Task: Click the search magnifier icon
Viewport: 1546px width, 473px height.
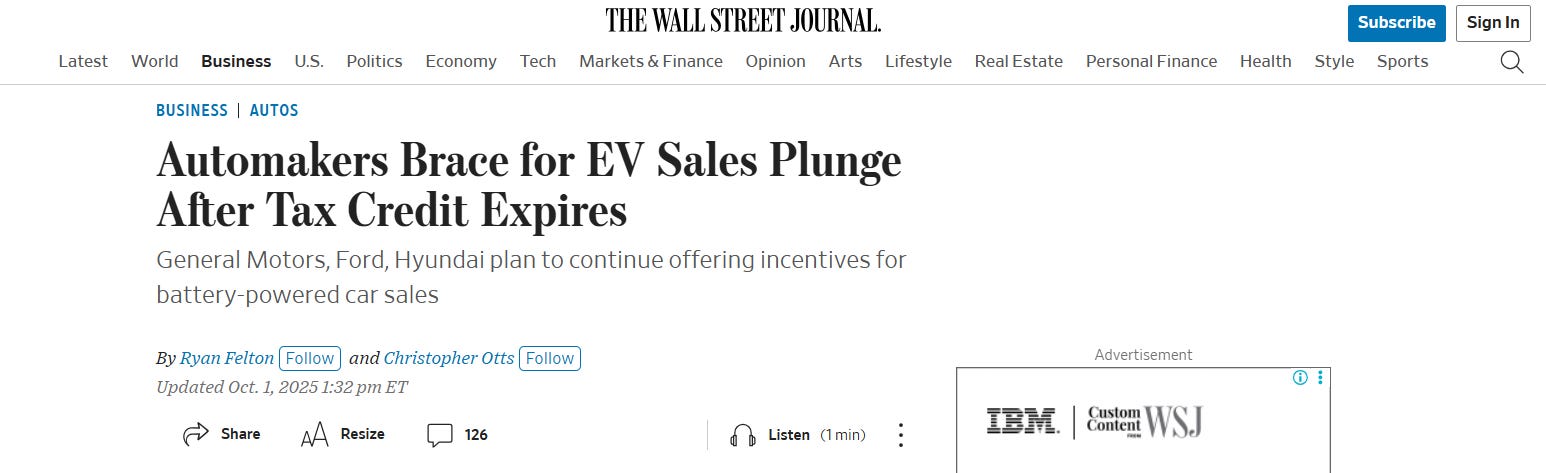Action: pos(1511,62)
